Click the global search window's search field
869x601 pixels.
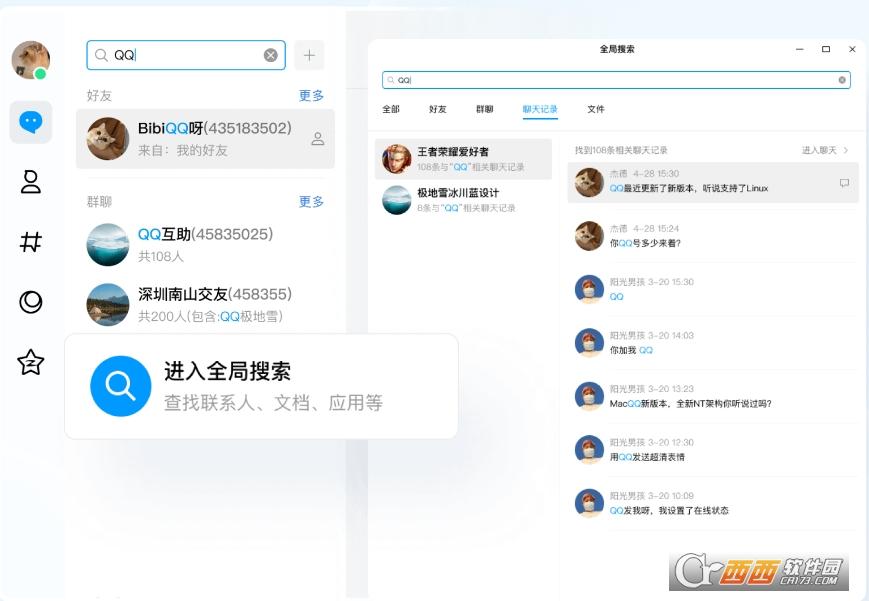(x=616, y=80)
